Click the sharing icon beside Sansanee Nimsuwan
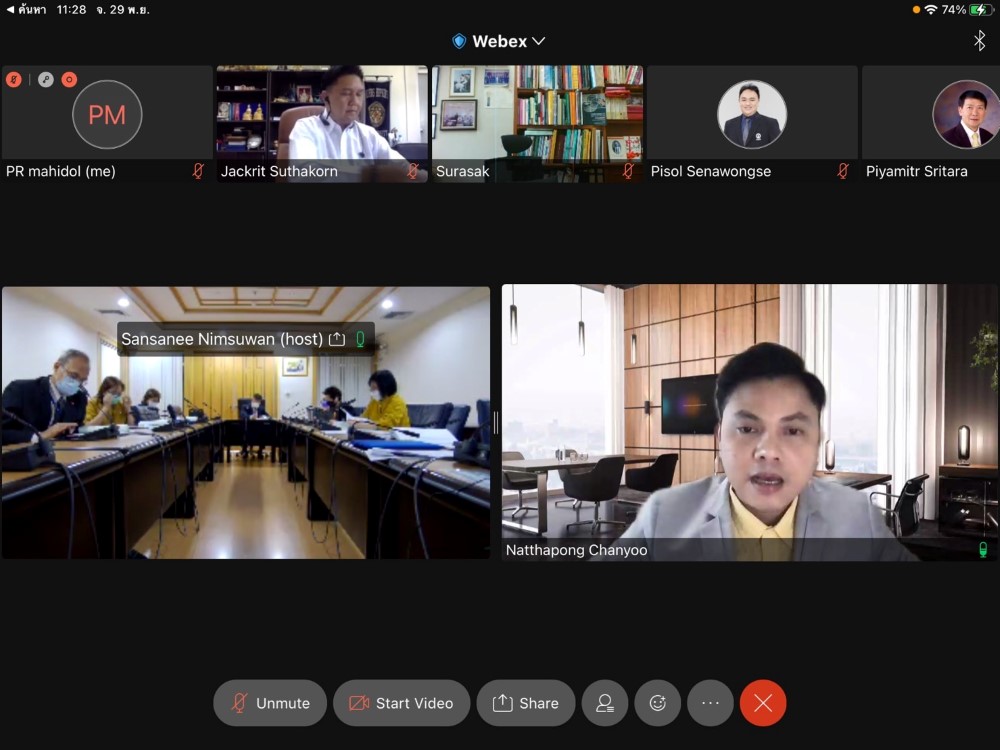This screenshot has width=1000, height=750. (337, 339)
